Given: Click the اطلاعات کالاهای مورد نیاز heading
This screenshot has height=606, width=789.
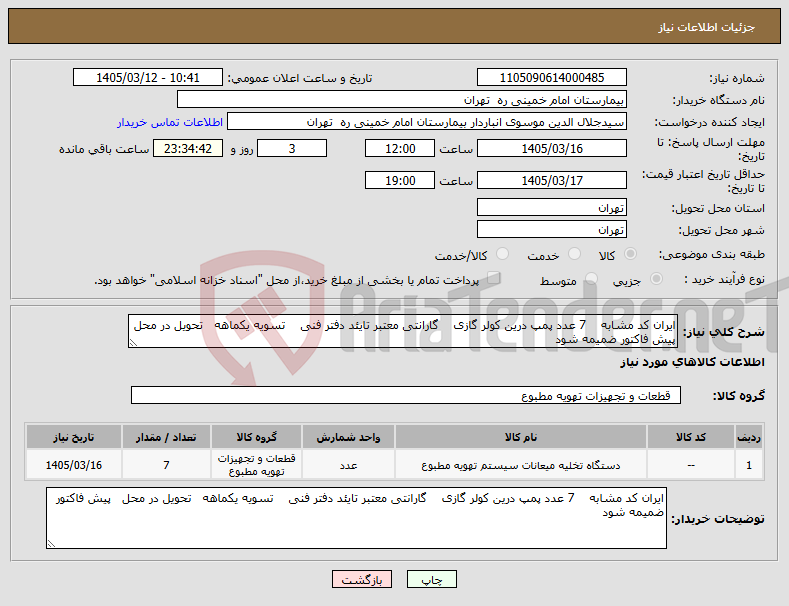Looking at the screenshot, I should click(x=692, y=362).
